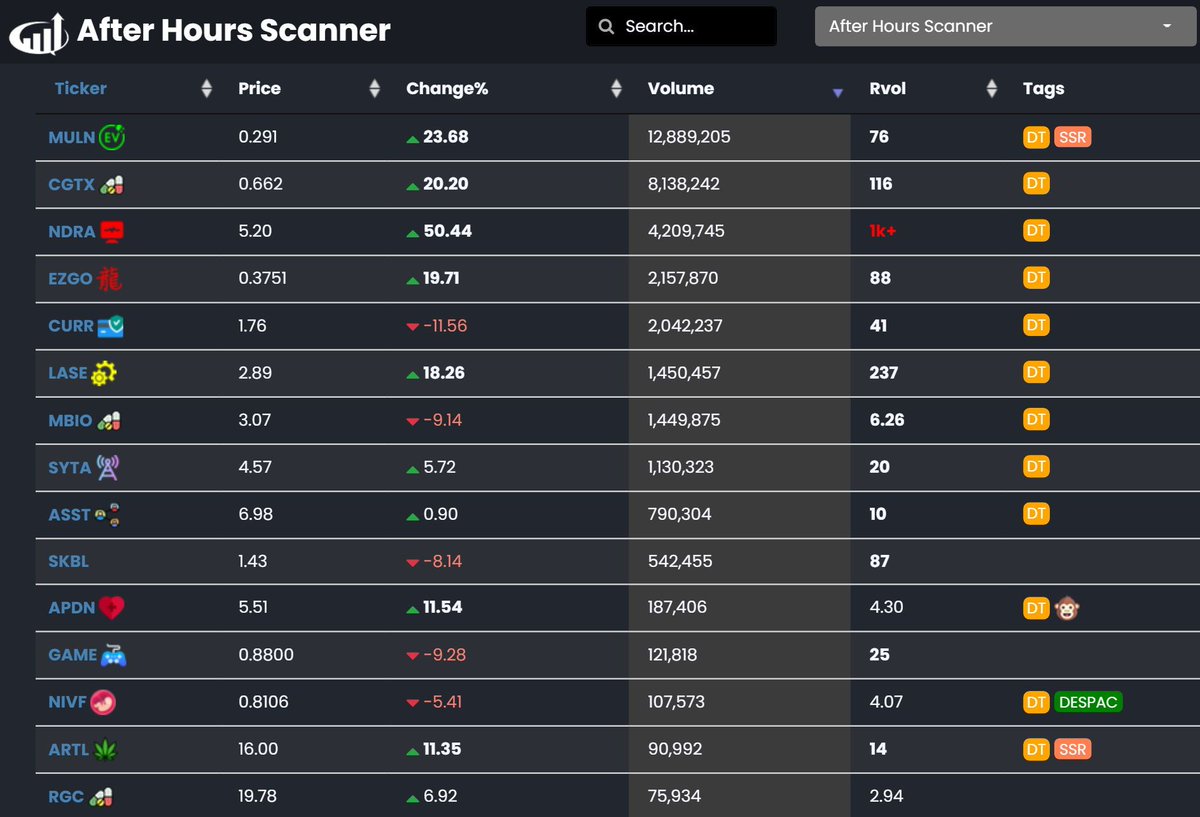Click the red monitor icon beside NDRA
The width and height of the screenshot is (1200, 817).
pos(112,231)
